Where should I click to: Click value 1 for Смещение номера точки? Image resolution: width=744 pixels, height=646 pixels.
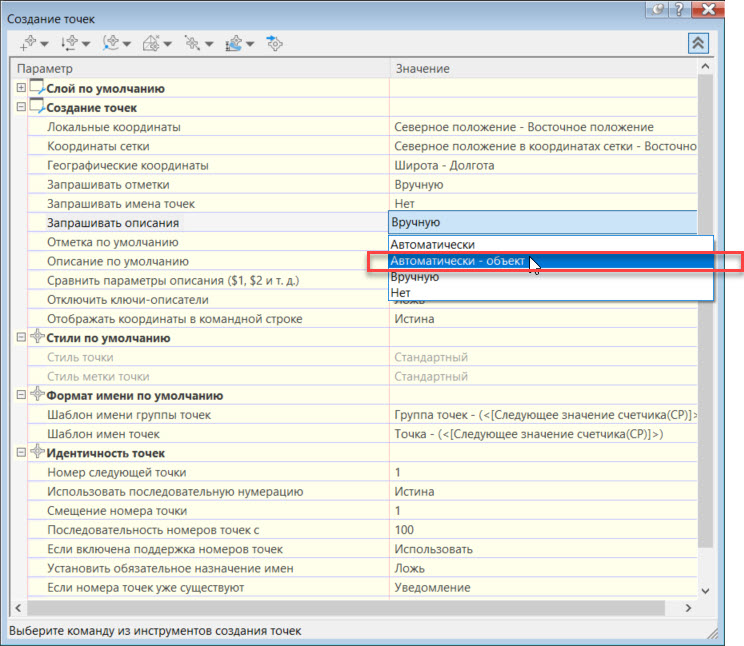[x=398, y=511]
